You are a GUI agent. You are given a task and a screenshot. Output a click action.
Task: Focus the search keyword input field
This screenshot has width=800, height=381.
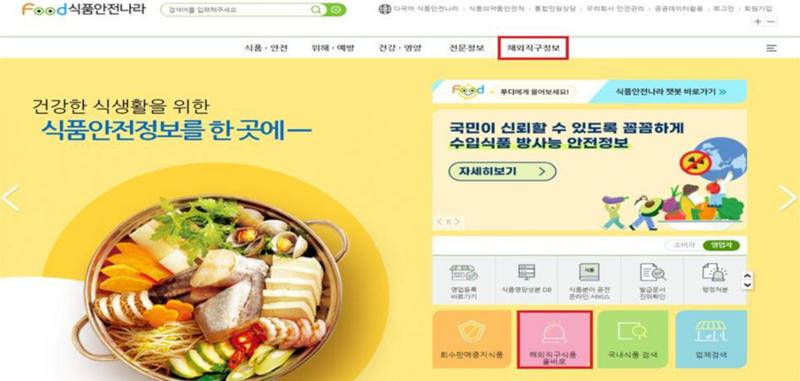(238, 10)
